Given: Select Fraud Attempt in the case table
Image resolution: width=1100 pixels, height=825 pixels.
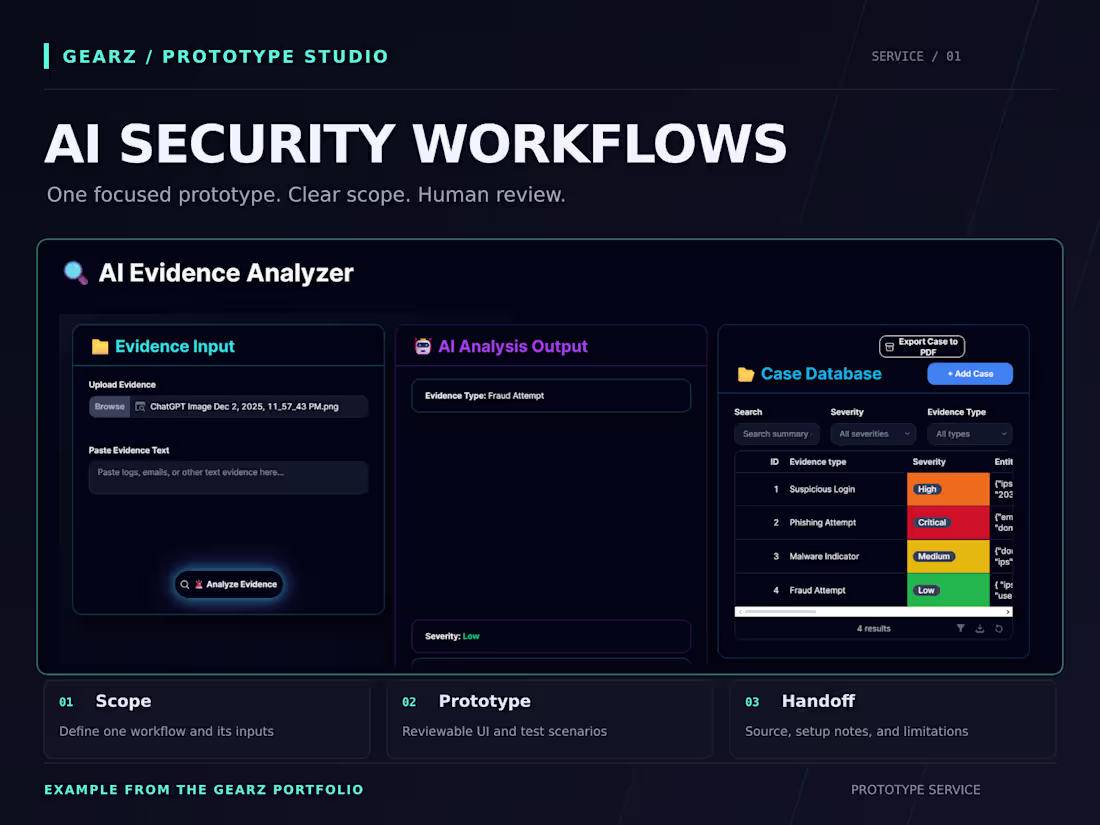Looking at the screenshot, I should pyautogui.click(x=873, y=590).
